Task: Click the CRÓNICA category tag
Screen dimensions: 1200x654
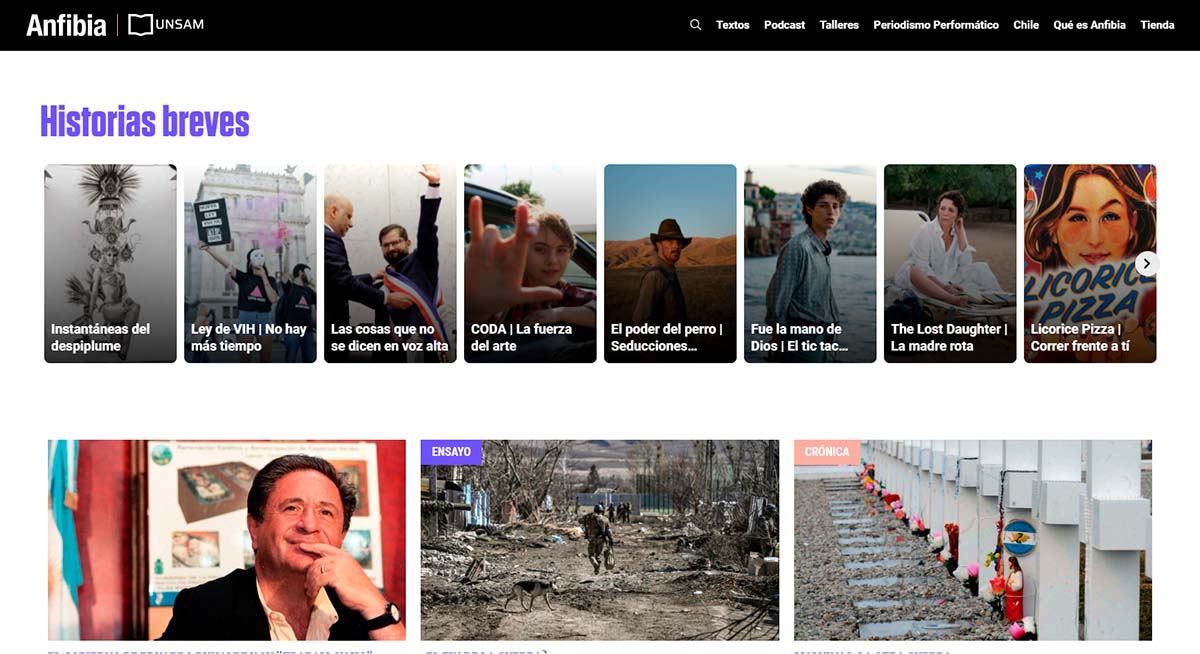Action: pos(827,452)
